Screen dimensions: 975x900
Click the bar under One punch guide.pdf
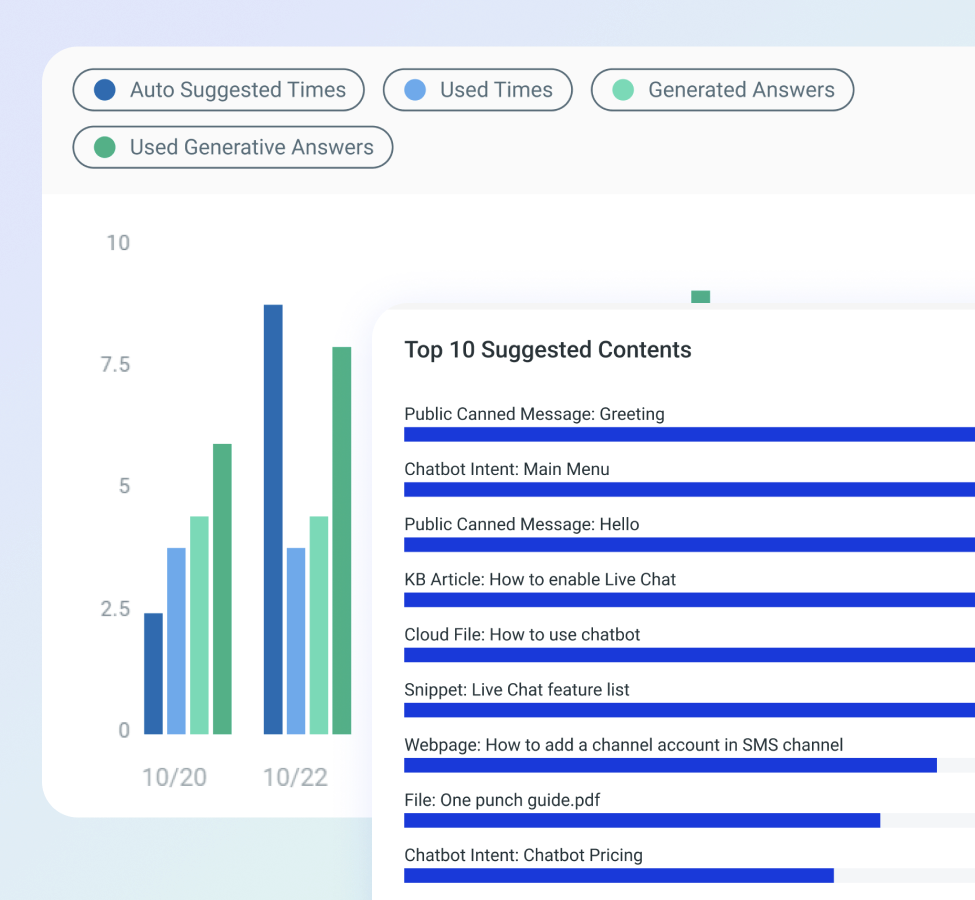click(642, 820)
